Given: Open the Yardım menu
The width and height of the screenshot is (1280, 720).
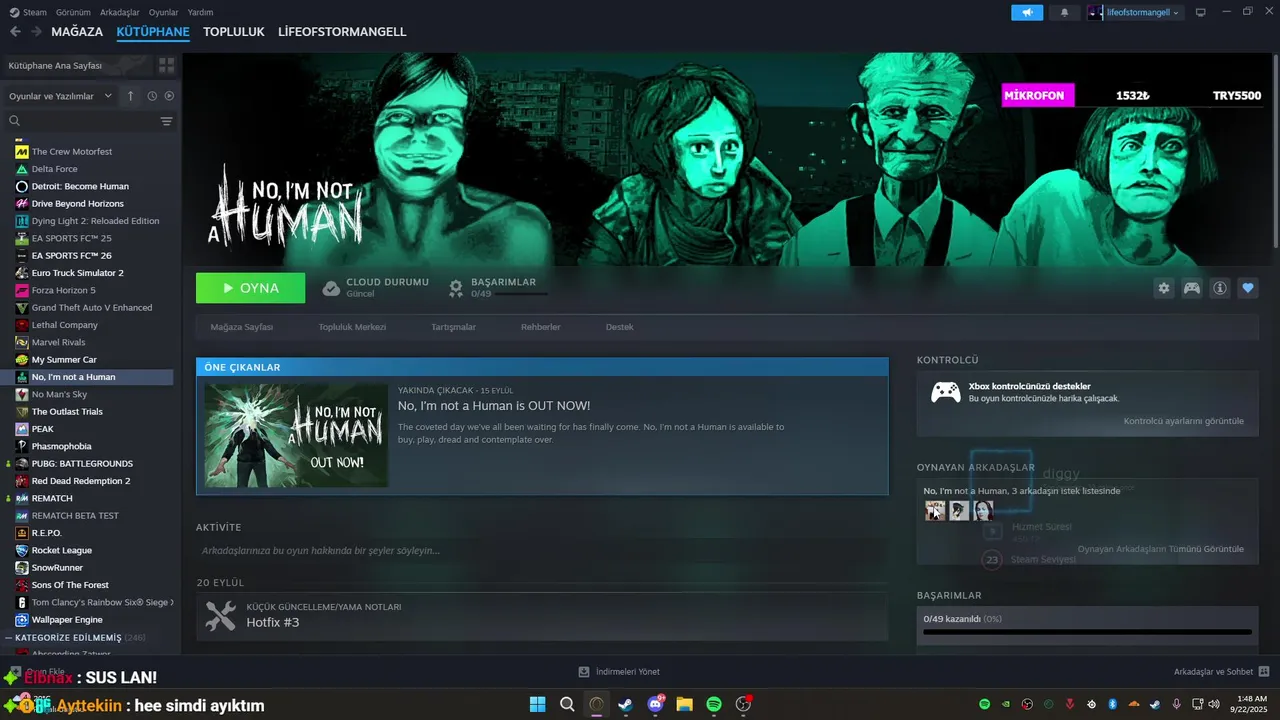Looking at the screenshot, I should point(200,12).
